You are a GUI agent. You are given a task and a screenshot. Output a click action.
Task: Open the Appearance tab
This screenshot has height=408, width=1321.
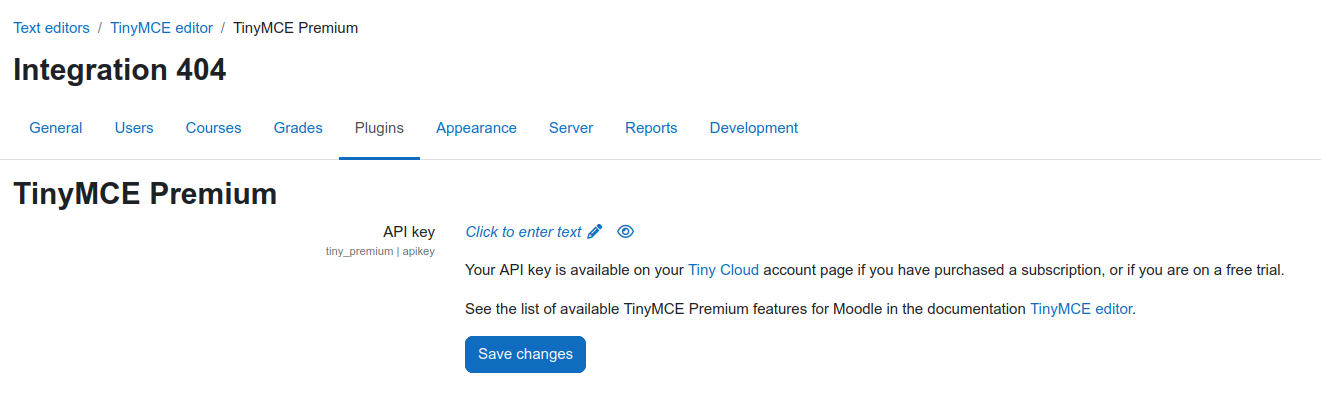[476, 128]
